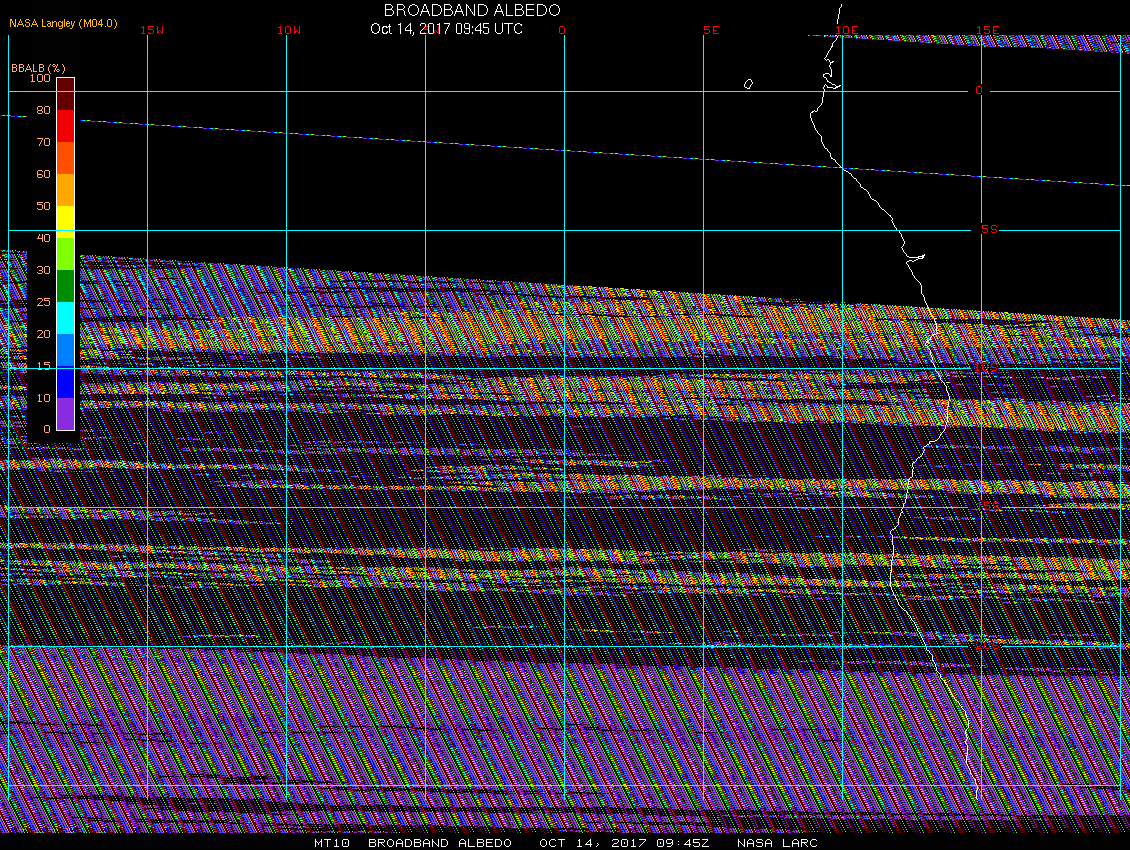Viewport: 1130px width, 850px height.
Task: Pick the light blue 15-20 legend swatch
Action: [66, 350]
